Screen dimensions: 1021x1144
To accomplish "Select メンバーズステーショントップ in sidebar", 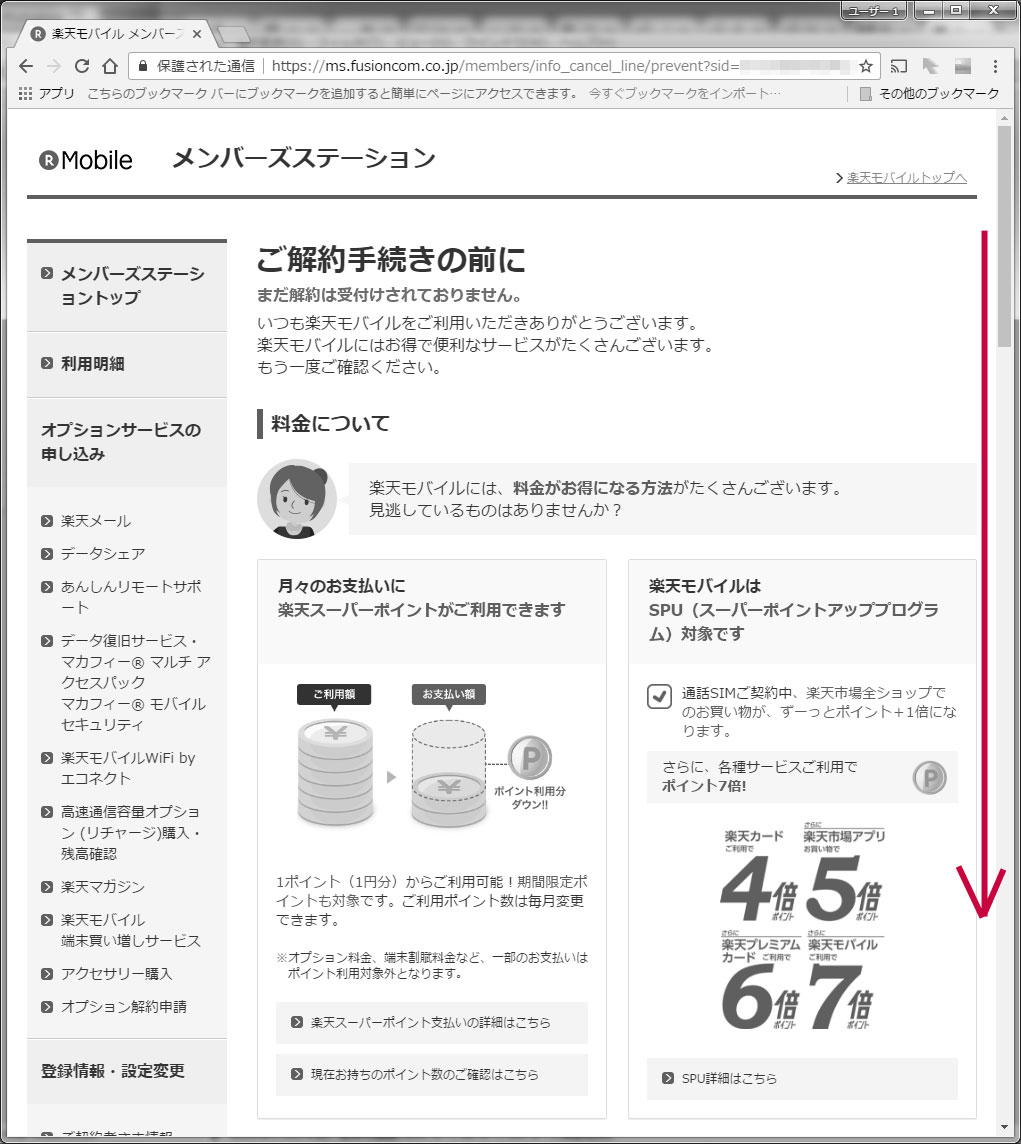I will coord(131,286).
